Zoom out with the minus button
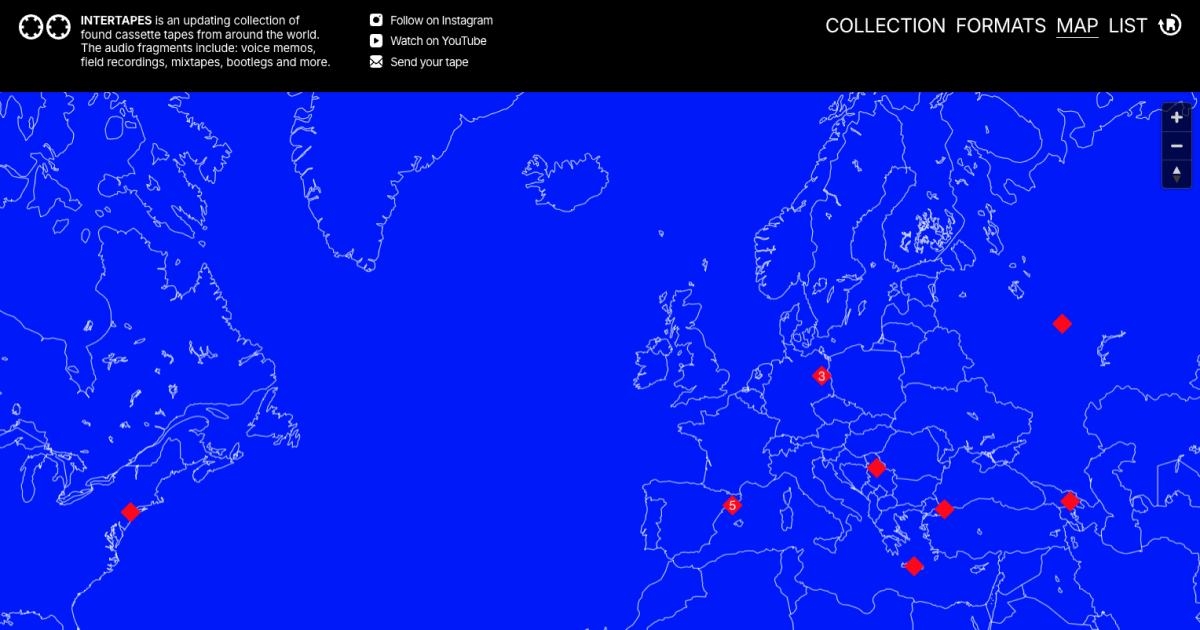This screenshot has height=630, width=1200. point(1176,146)
